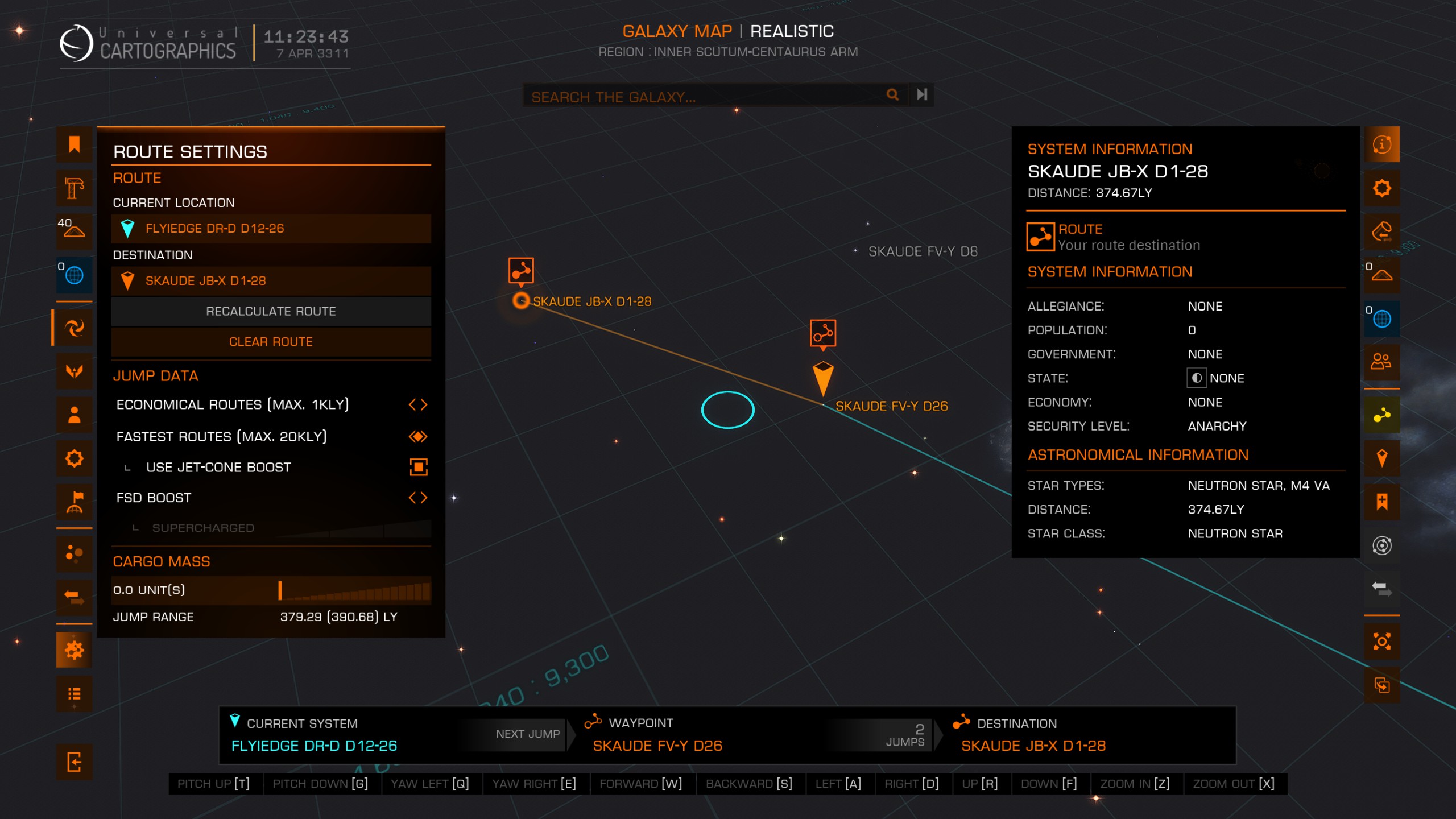Click the right sidebar cog icon

(x=1382, y=188)
